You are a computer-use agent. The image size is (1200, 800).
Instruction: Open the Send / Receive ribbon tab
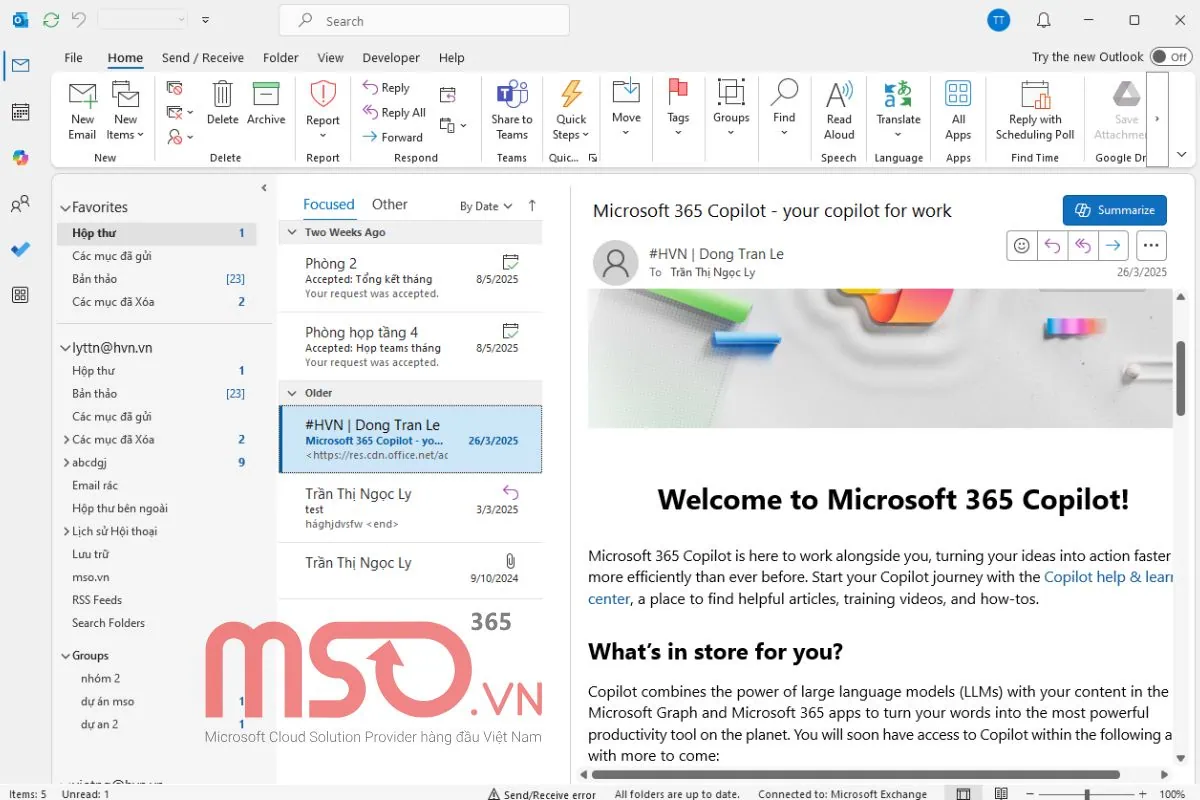(x=202, y=58)
